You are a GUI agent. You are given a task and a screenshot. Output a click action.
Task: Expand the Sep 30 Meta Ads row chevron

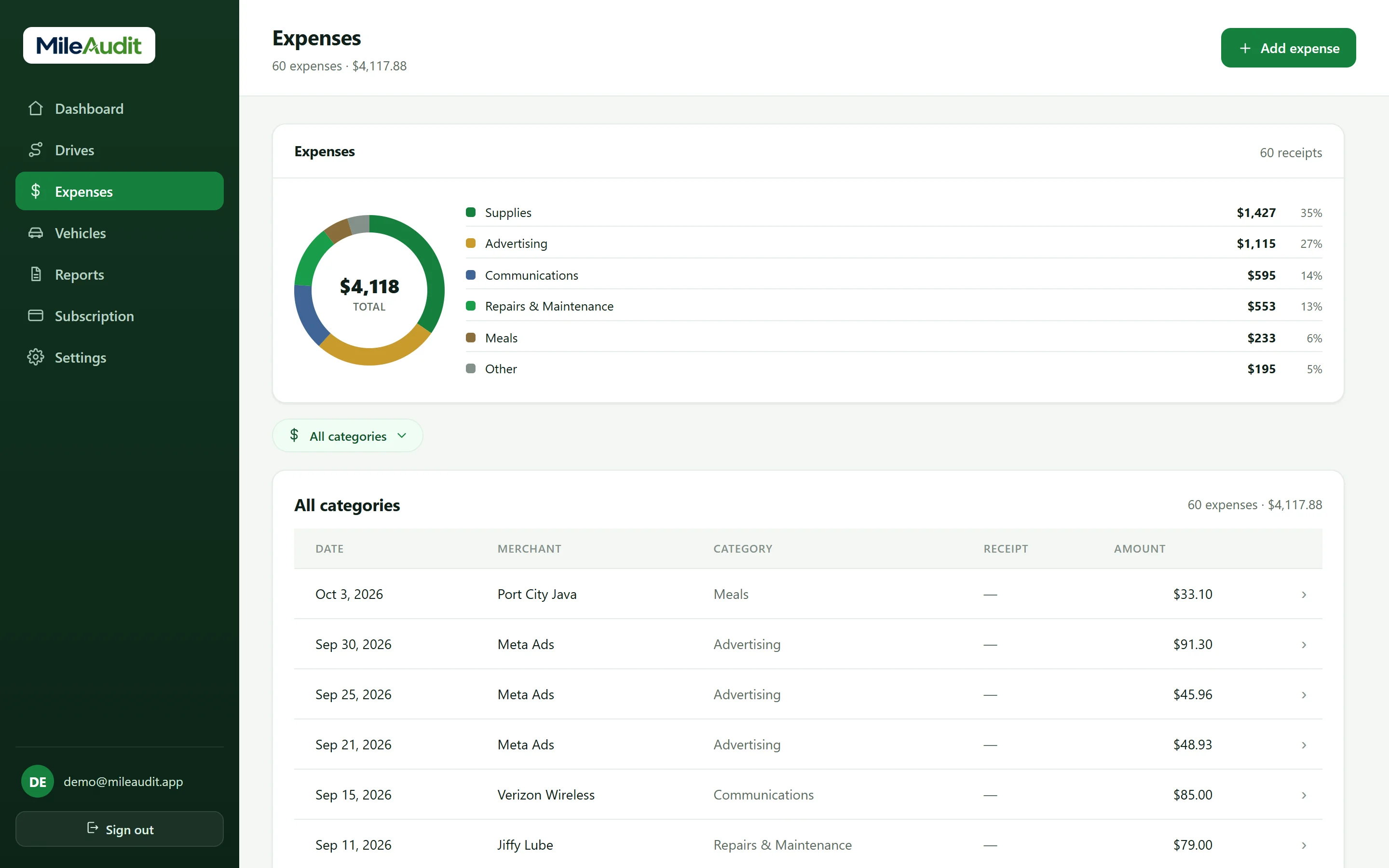pos(1304,645)
